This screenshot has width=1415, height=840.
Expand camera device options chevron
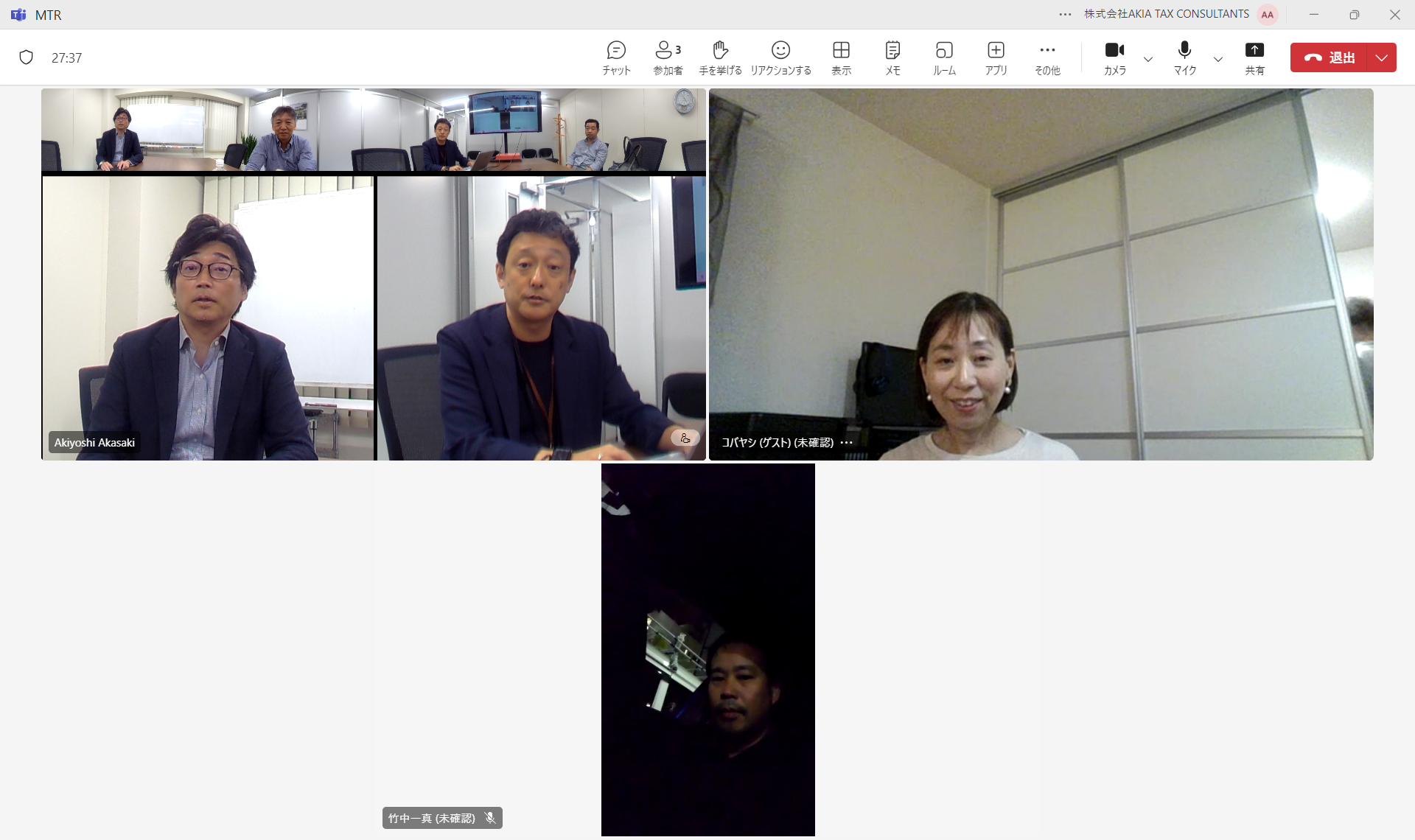(x=1147, y=59)
